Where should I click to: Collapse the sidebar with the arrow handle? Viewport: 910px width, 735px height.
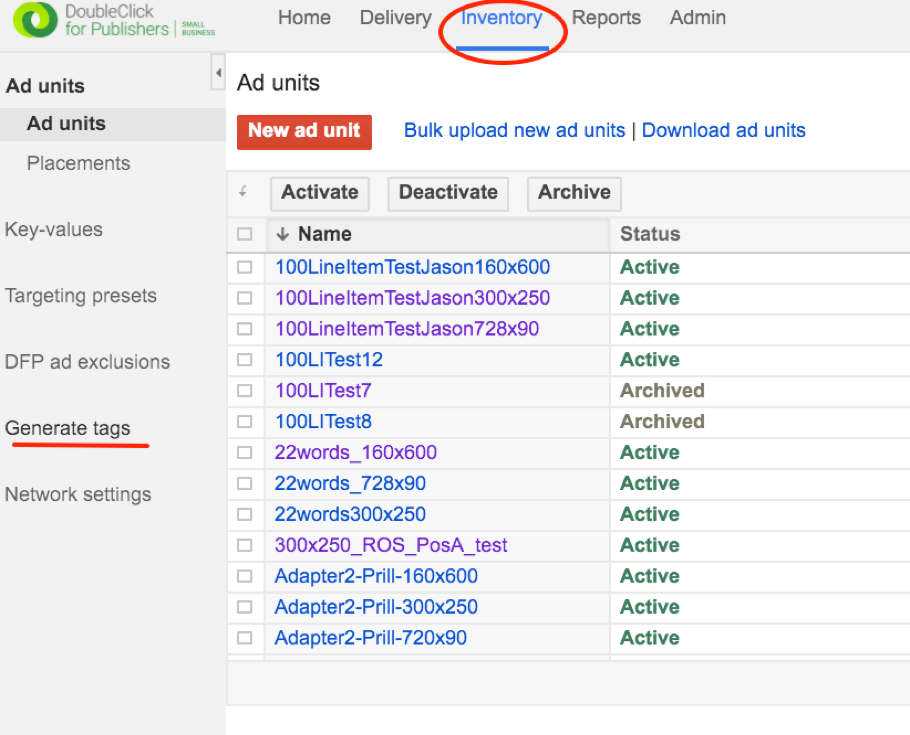point(218,73)
